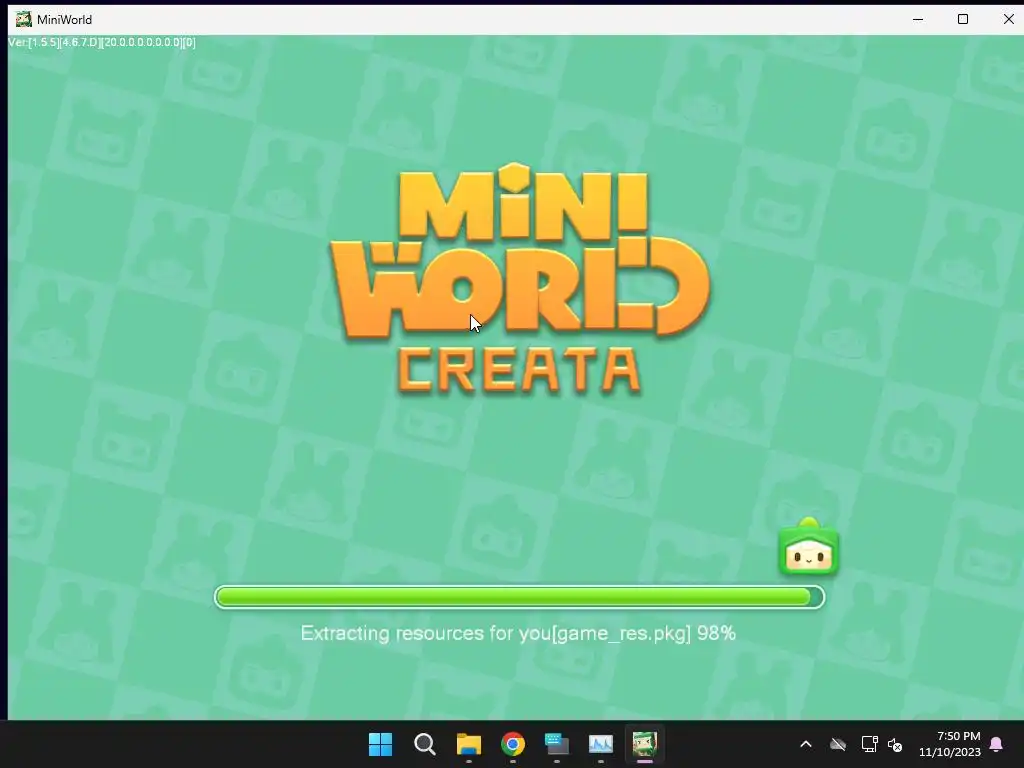Open the Windows Start menu
This screenshot has width=1024, height=768.
(380, 744)
